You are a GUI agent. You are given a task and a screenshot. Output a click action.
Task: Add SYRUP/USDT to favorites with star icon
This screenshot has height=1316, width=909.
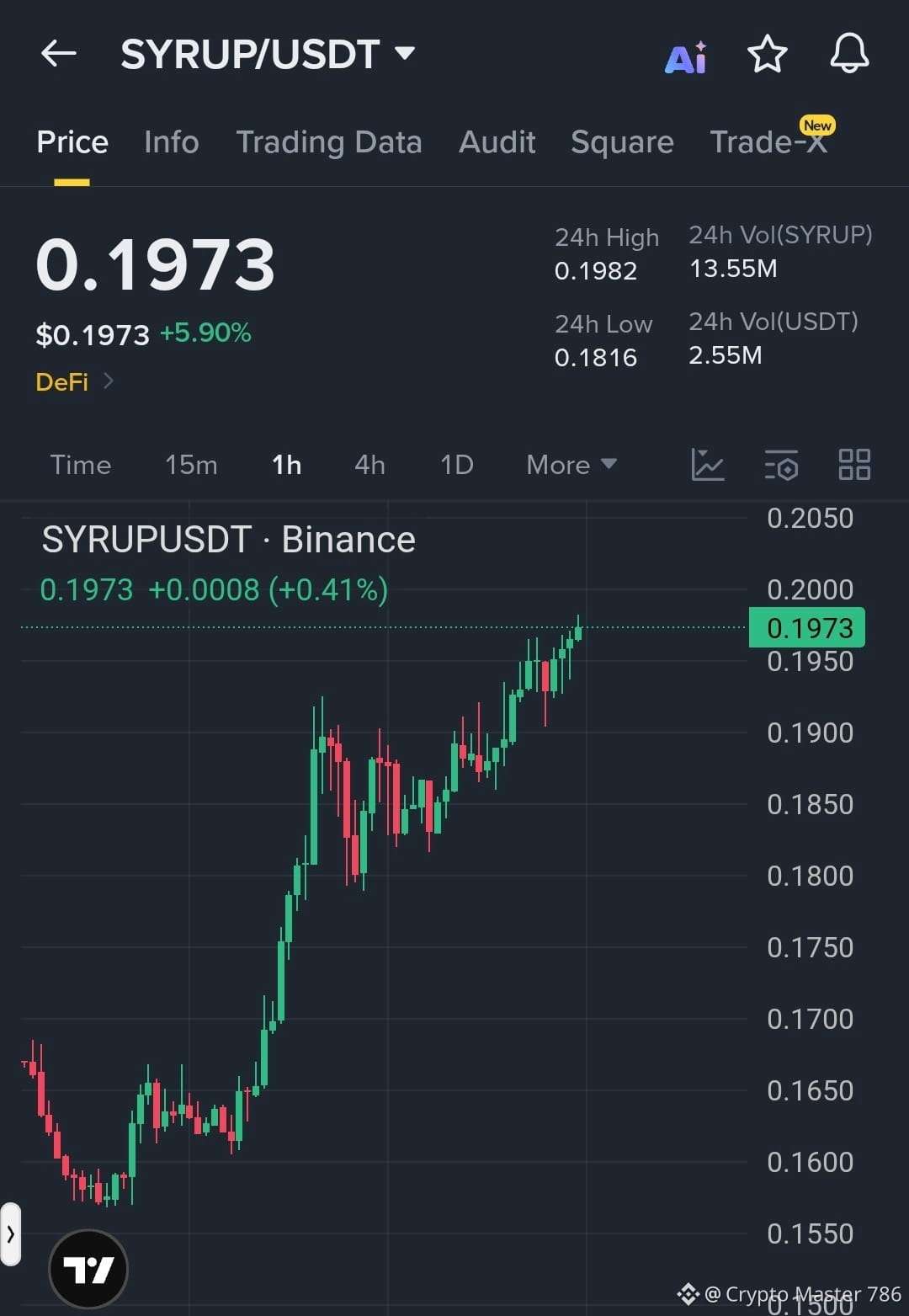click(x=768, y=55)
